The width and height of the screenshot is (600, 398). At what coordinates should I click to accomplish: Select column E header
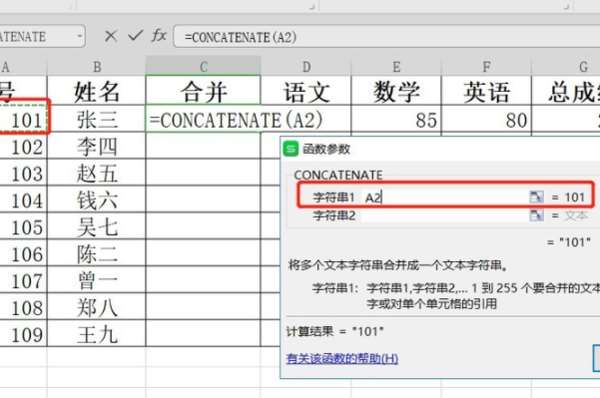[x=396, y=67]
